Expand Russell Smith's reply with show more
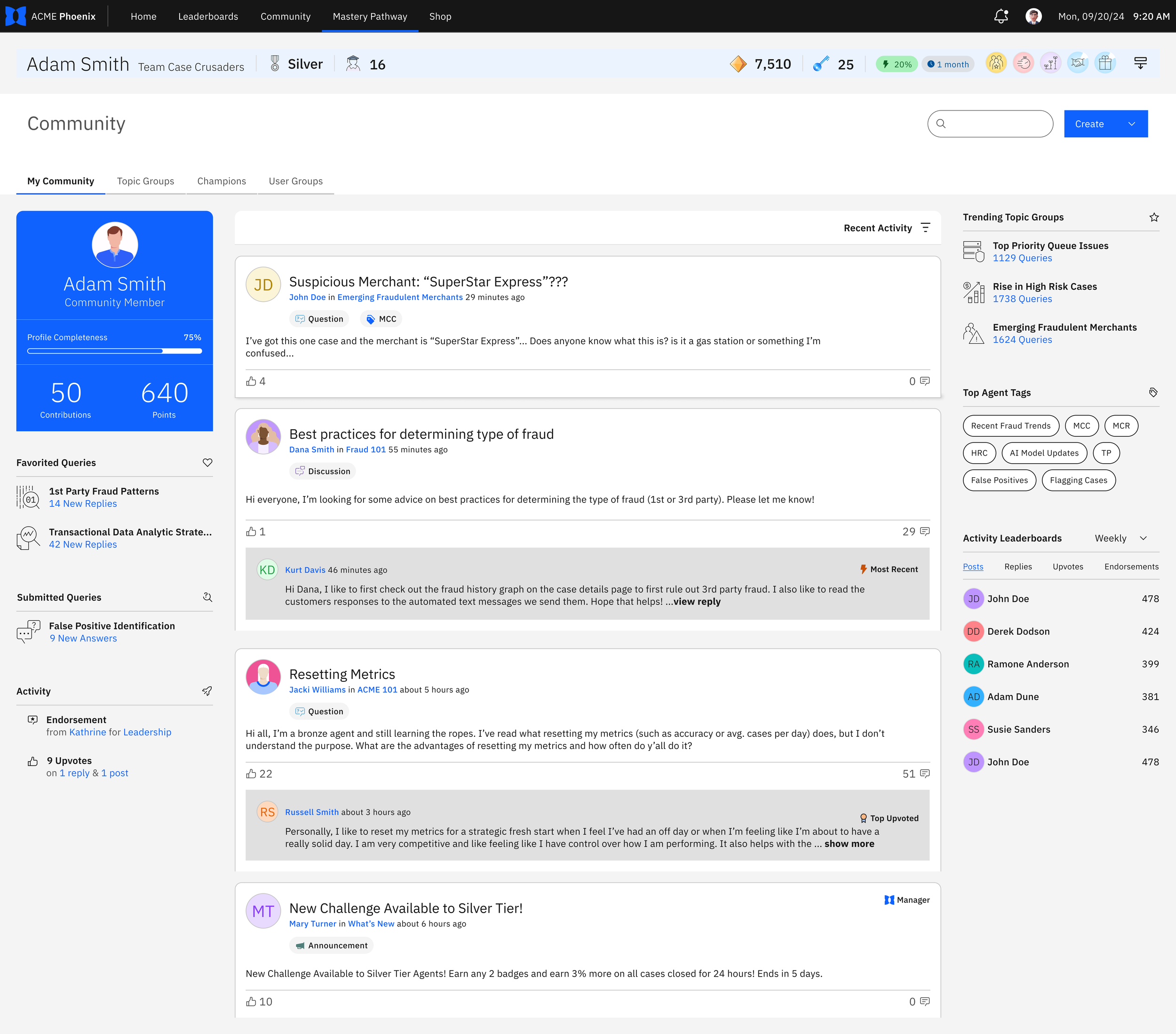 (x=849, y=844)
